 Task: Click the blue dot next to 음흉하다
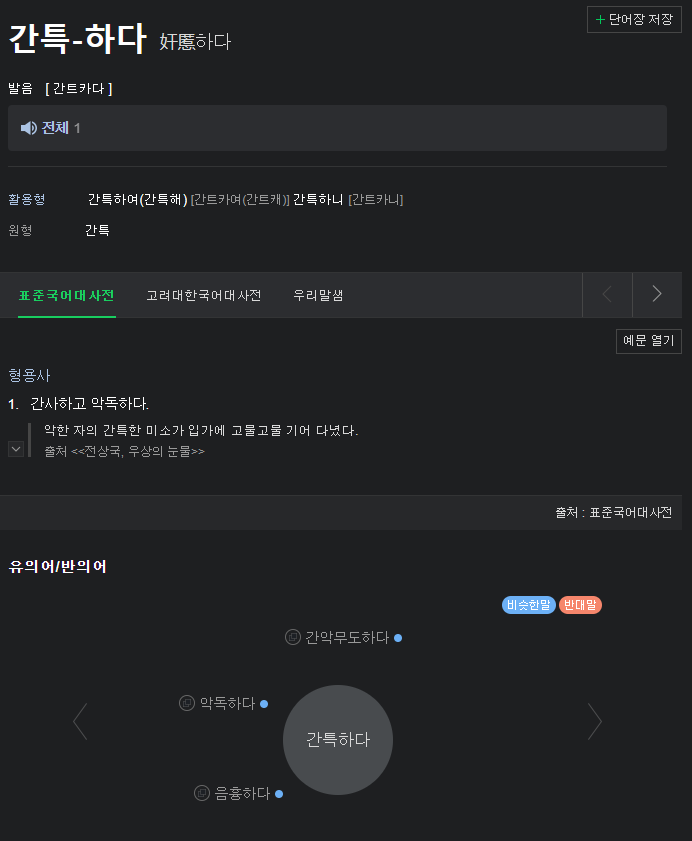click(279, 794)
